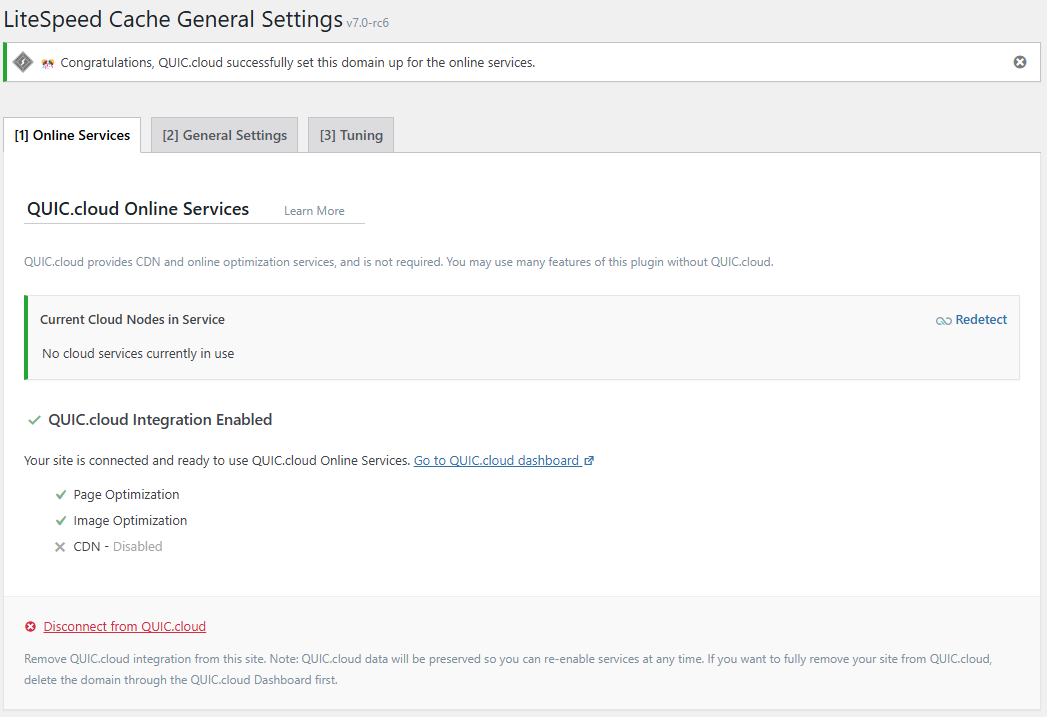Image resolution: width=1047 pixels, height=717 pixels.
Task: Click red circle icon beside Disconnect
Action: click(31, 627)
